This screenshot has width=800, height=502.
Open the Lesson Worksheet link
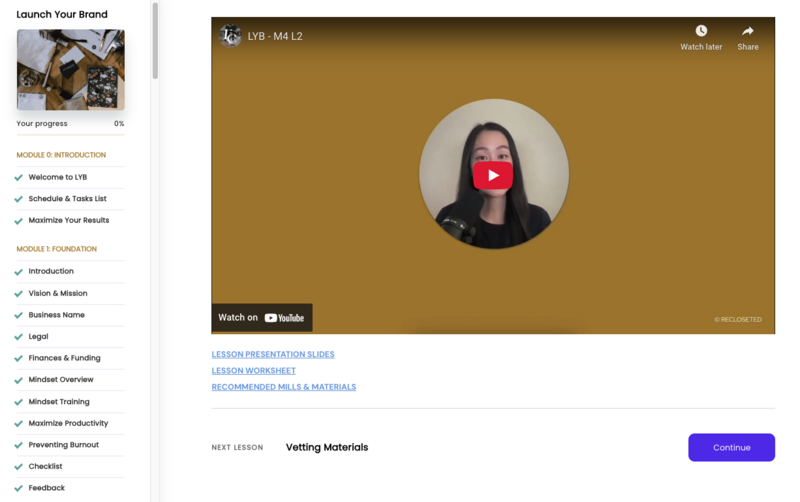[254, 370]
